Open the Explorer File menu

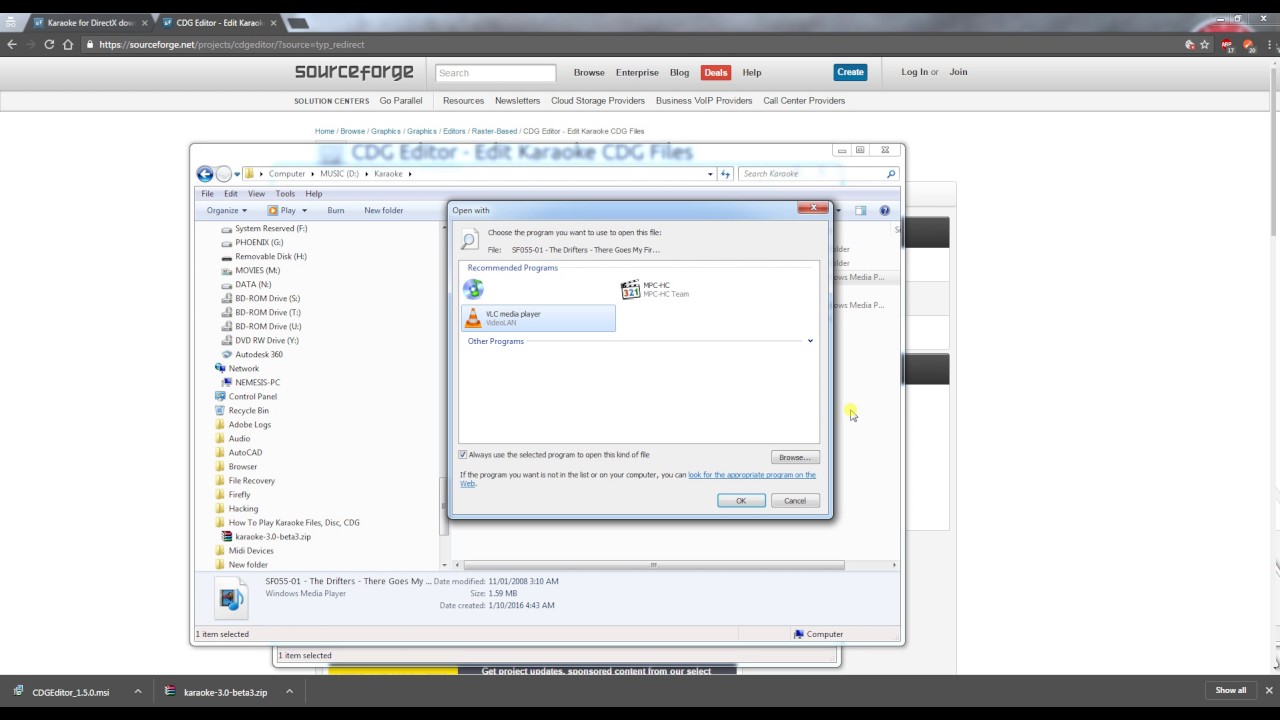pyautogui.click(x=207, y=194)
